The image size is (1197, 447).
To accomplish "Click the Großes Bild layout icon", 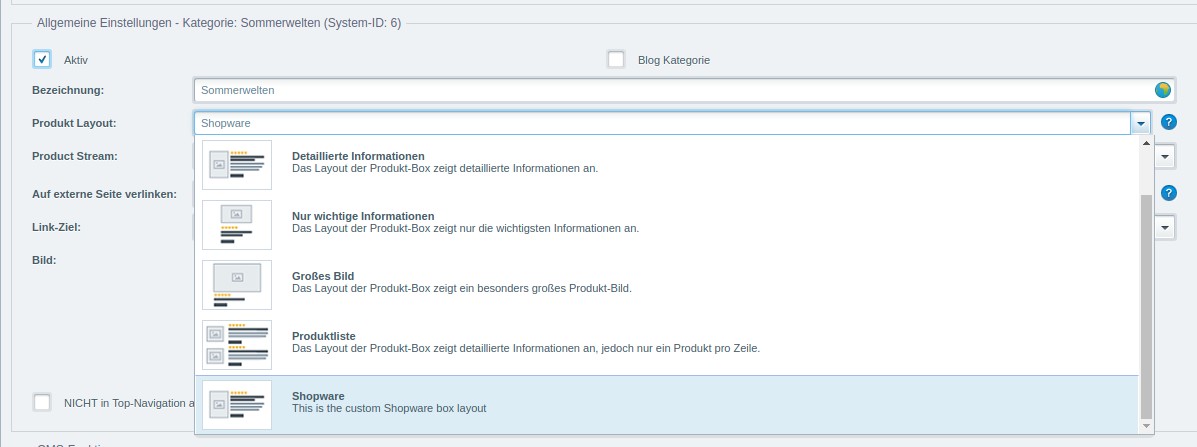I will coord(237,284).
